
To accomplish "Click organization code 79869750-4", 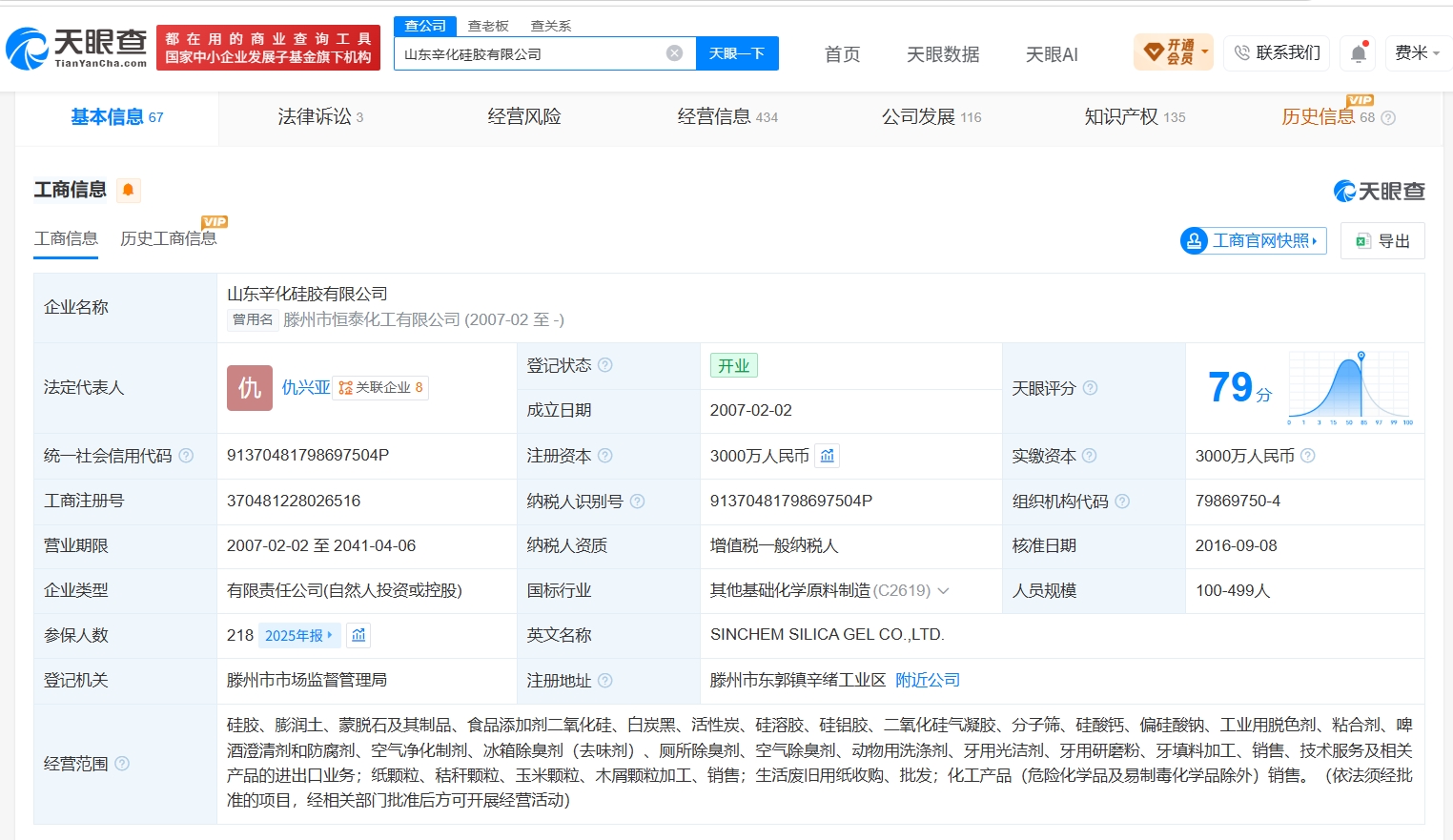I will point(1238,502).
